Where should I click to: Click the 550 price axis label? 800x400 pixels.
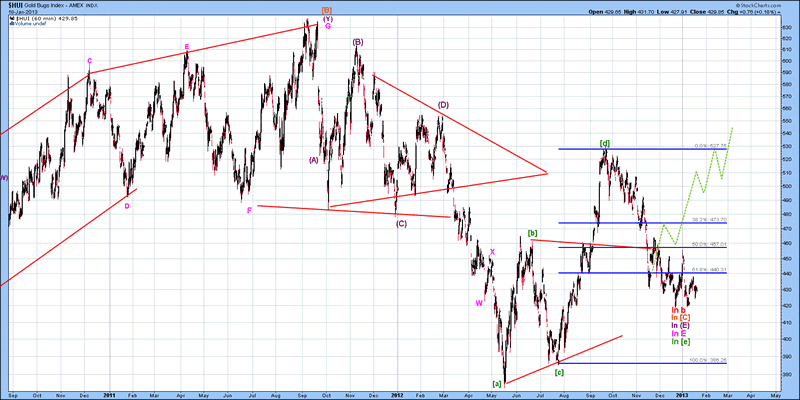pyautogui.click(x=786, y=122)
